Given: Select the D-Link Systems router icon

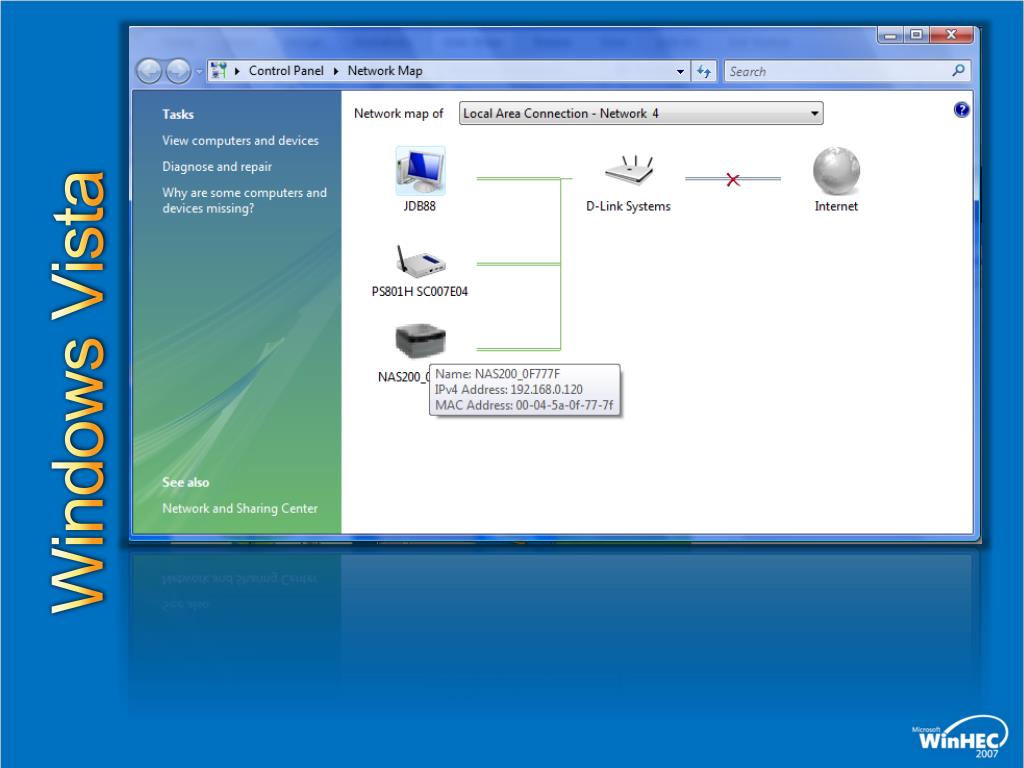Looking at the screenshot, I should point(629,172).
